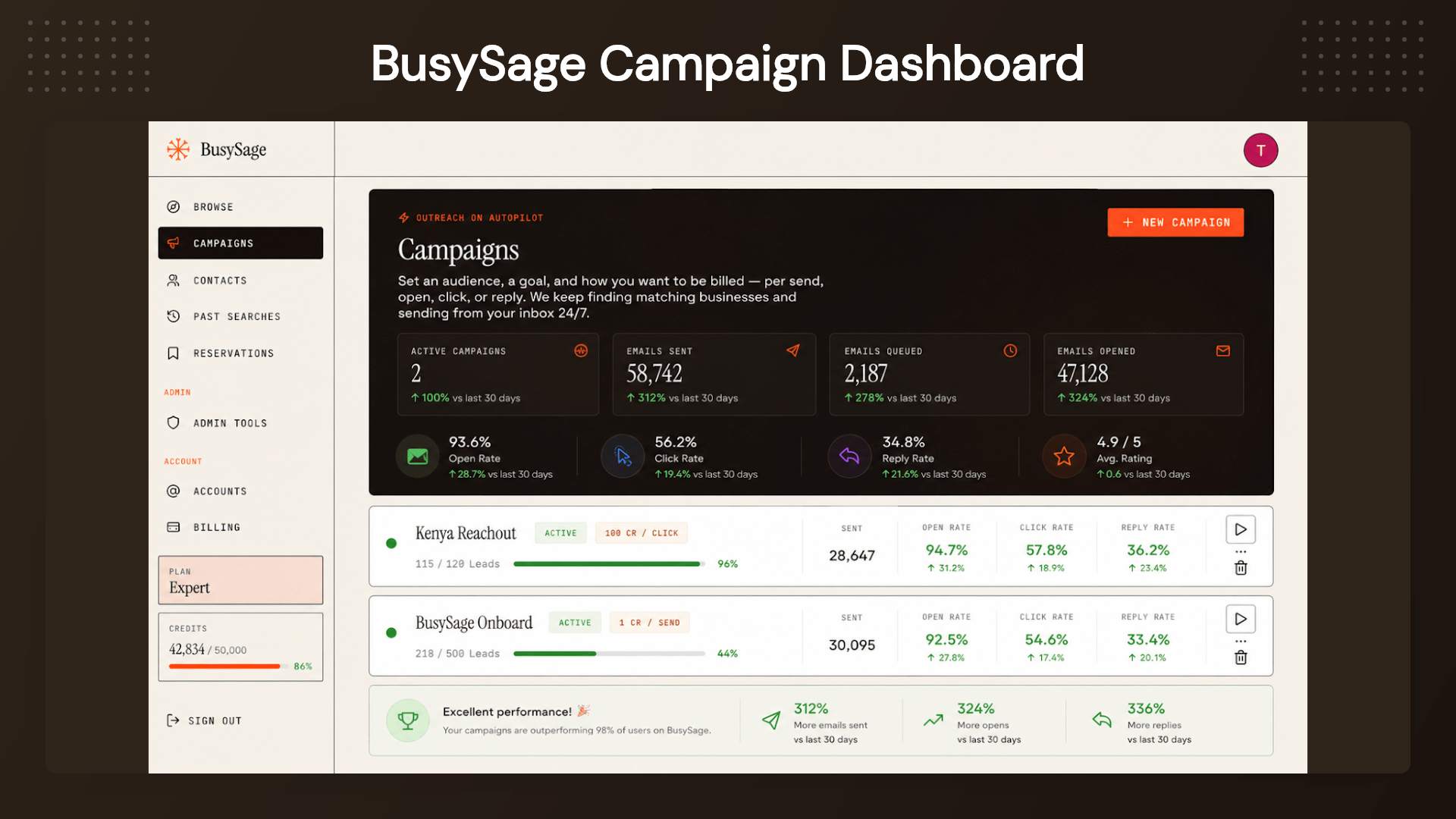Image resolution: width=1456 pixels, height=819 pixels.
Task: Click the blue Click Rate cursor icon
Action: click(x=623, y=457)
